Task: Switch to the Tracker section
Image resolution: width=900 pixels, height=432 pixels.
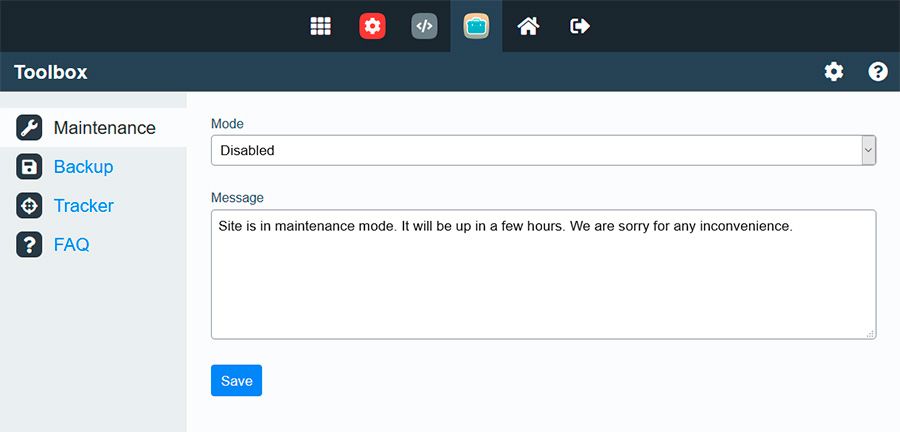Action: coord(84,206)
